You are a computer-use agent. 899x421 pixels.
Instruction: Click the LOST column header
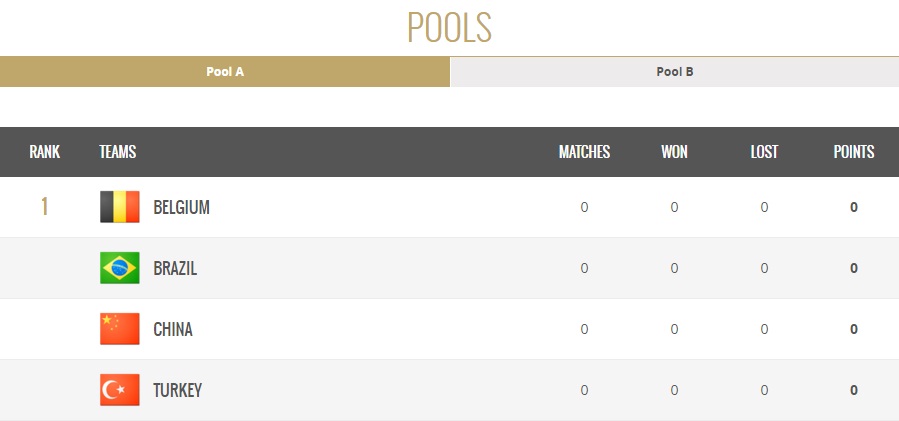[x=764, y=152]
